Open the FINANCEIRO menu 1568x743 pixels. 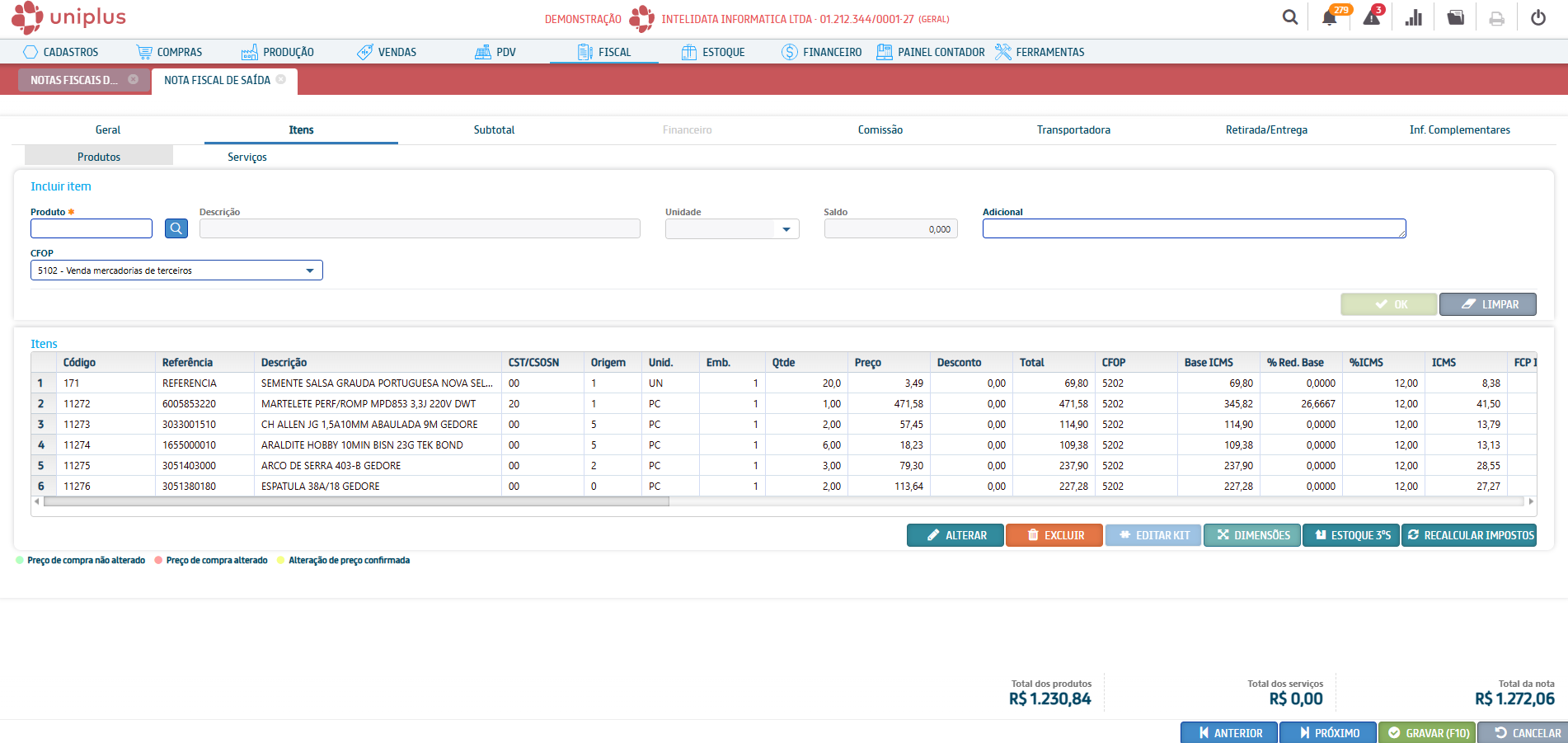point(822,52)
